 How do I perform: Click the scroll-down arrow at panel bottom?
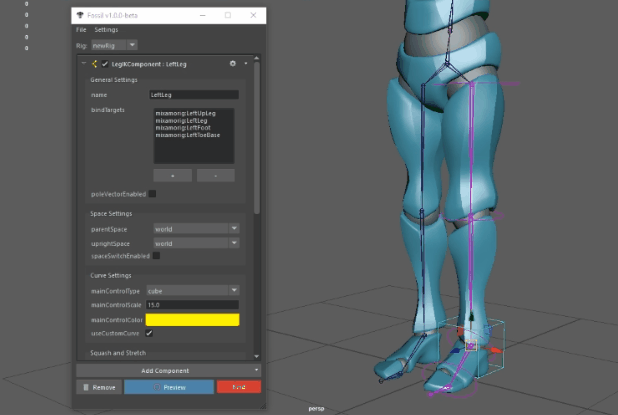[256, 355]
